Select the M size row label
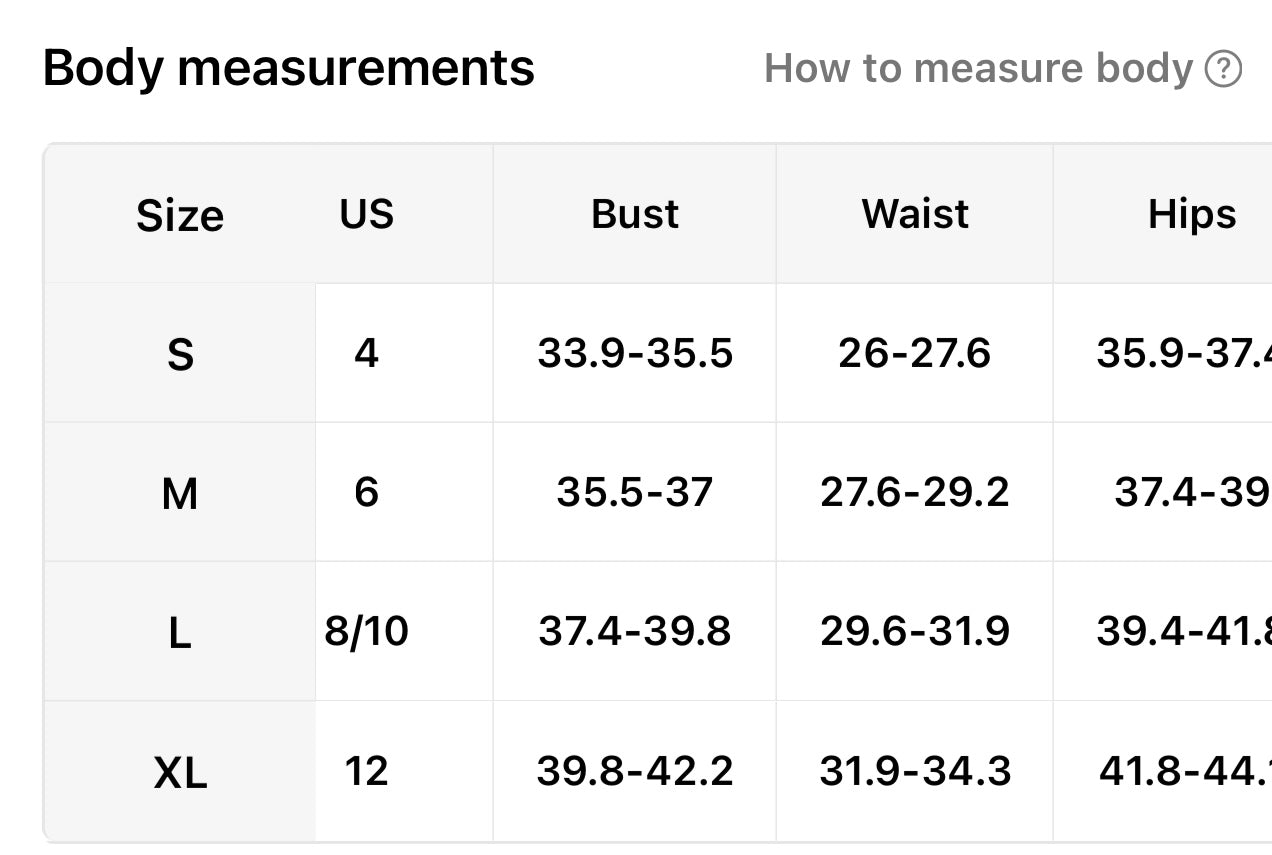Screen dimensions: 1272x855 180,494
